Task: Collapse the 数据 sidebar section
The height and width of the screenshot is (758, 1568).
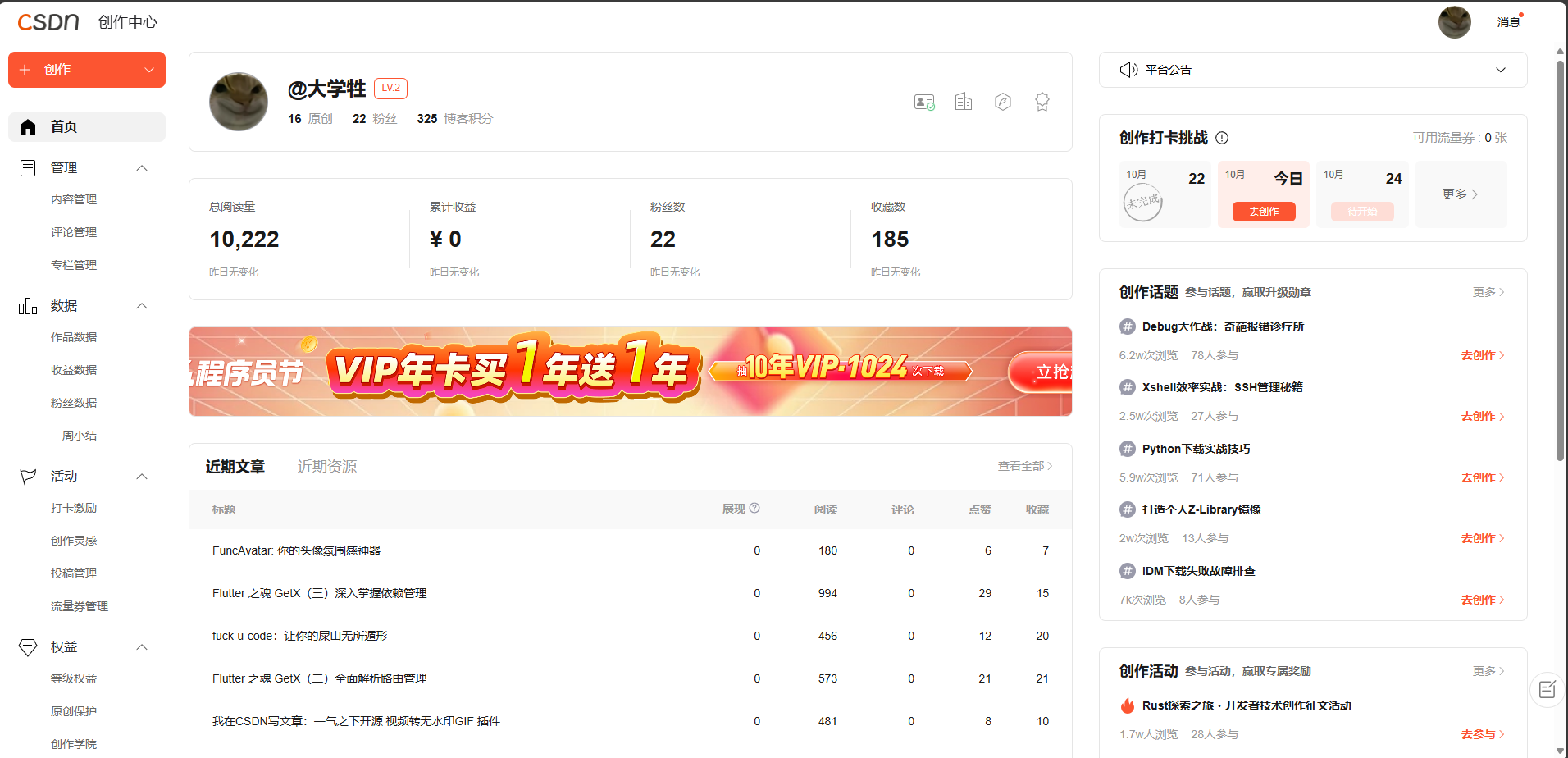Action: click(x=142, y=306)
